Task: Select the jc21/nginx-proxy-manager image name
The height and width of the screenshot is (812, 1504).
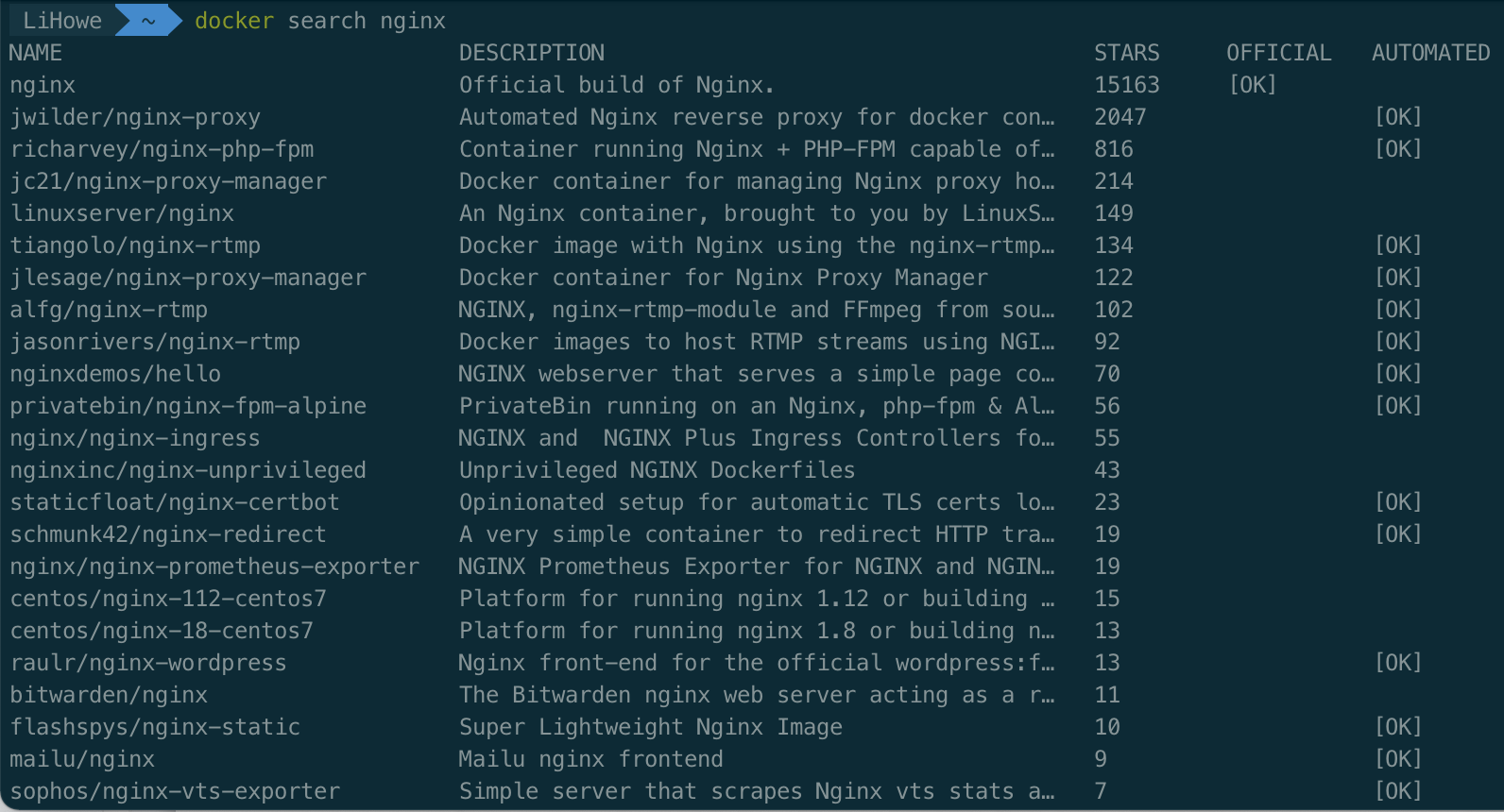Action: click(x=168, y=181)
